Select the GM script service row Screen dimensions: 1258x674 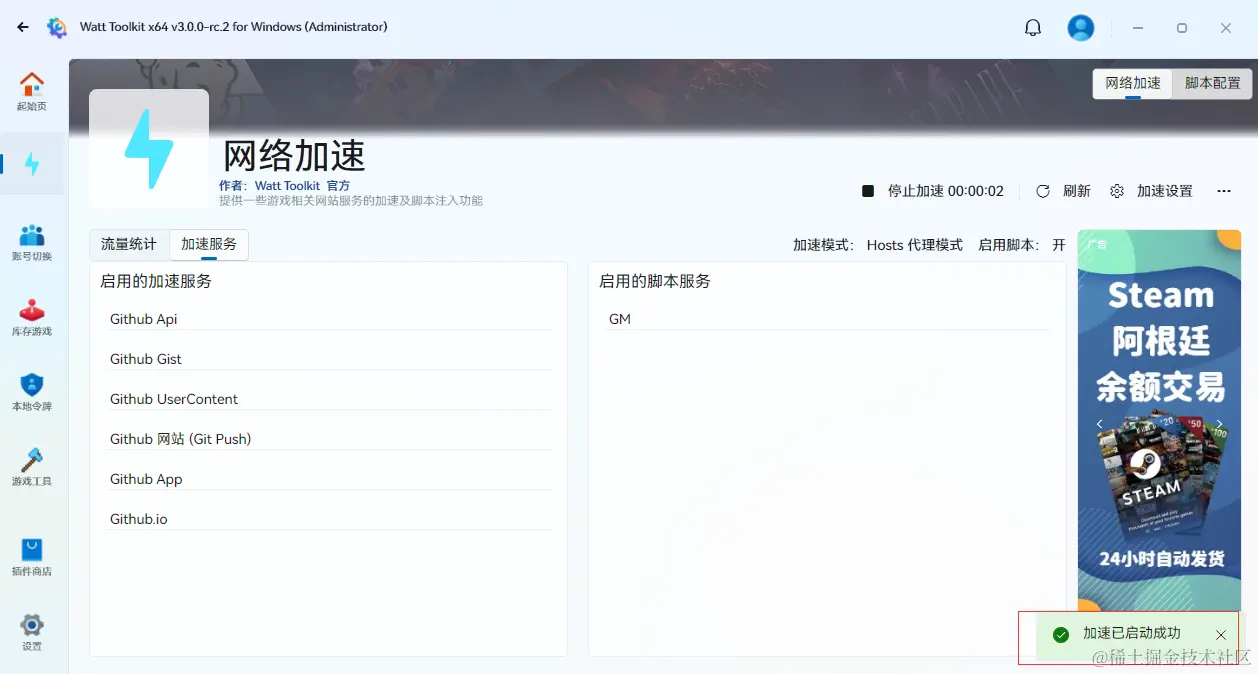coord(829,319)
